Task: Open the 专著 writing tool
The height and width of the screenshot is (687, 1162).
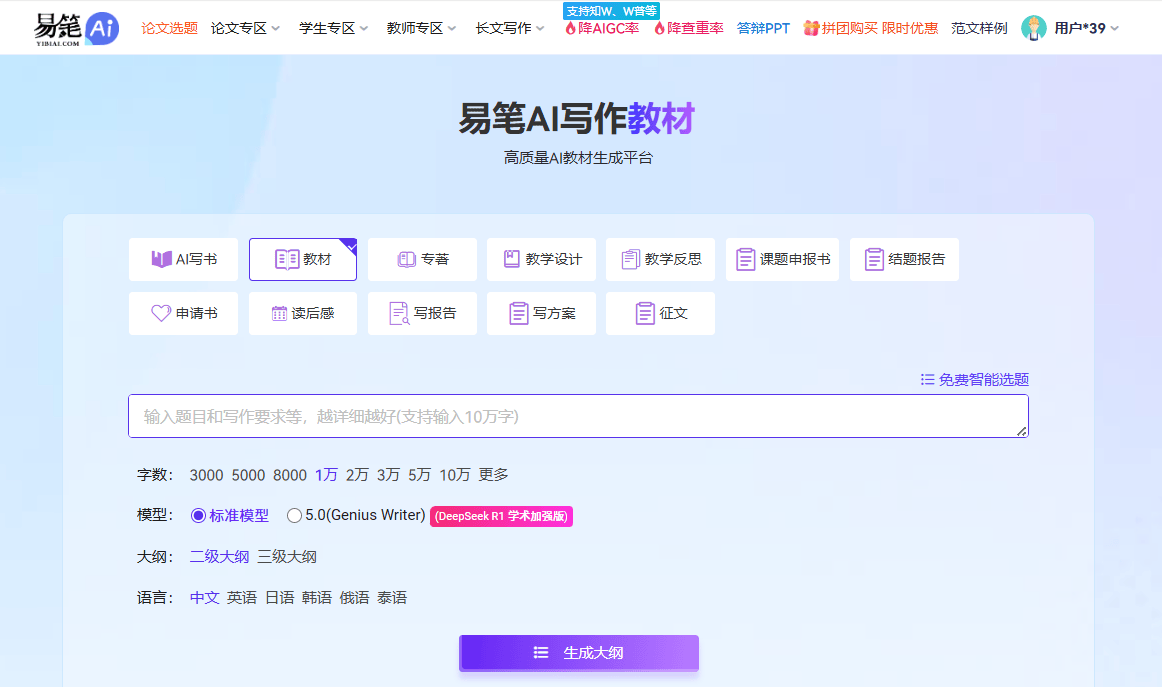Action: [421, 259]
